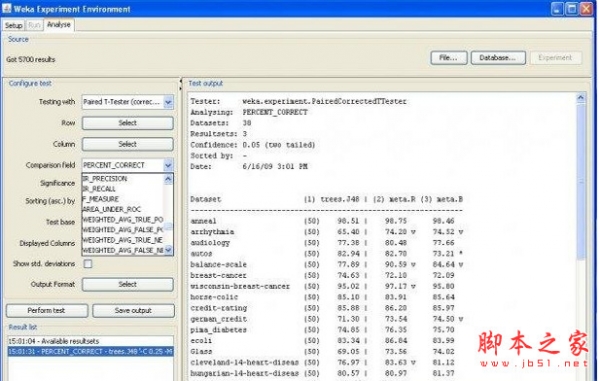Click the wisconsin-breast-cancer dataset row
This screenshot has width=600, height=381.
(x=326, y=287)
